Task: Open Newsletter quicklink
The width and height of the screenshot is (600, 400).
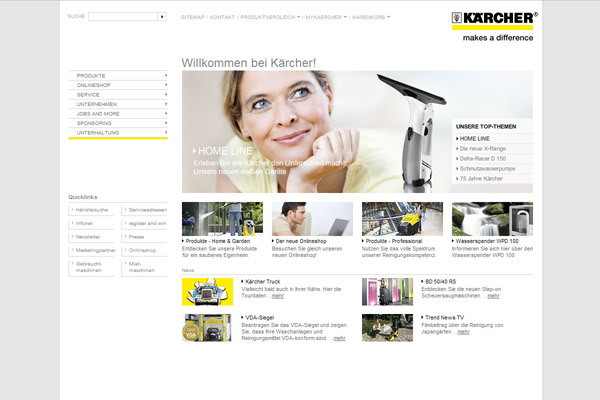Action: pos(88,237)
